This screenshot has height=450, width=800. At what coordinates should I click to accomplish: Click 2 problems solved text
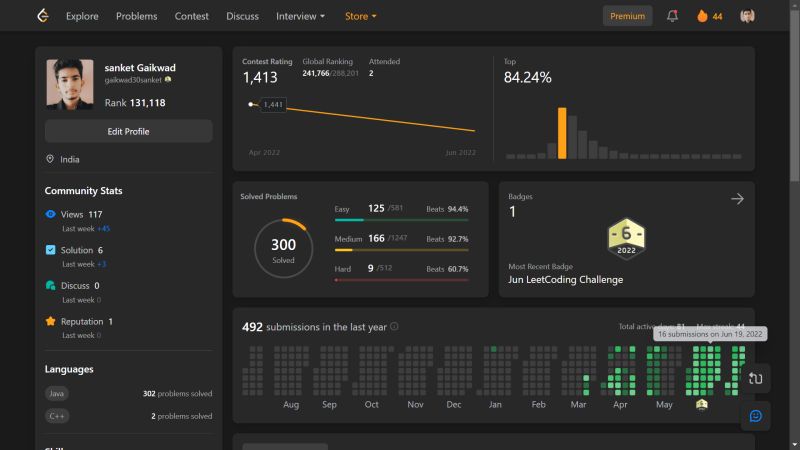(182, 416)
